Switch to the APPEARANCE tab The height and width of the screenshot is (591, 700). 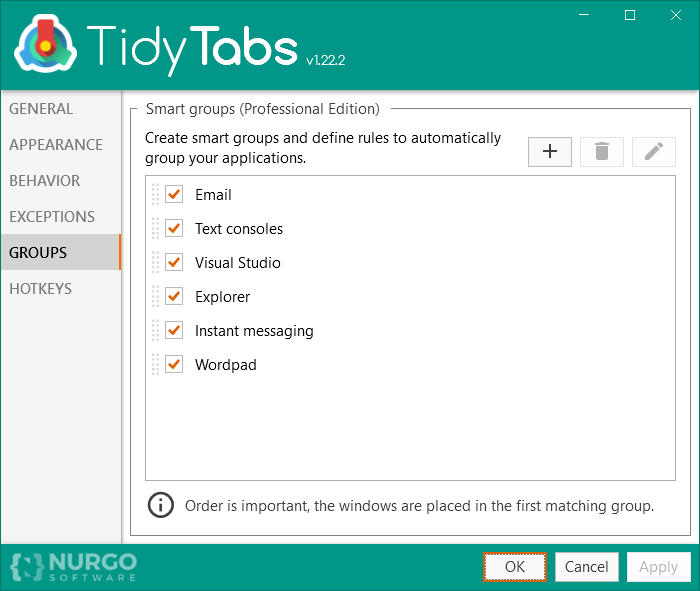click(61, 145)
